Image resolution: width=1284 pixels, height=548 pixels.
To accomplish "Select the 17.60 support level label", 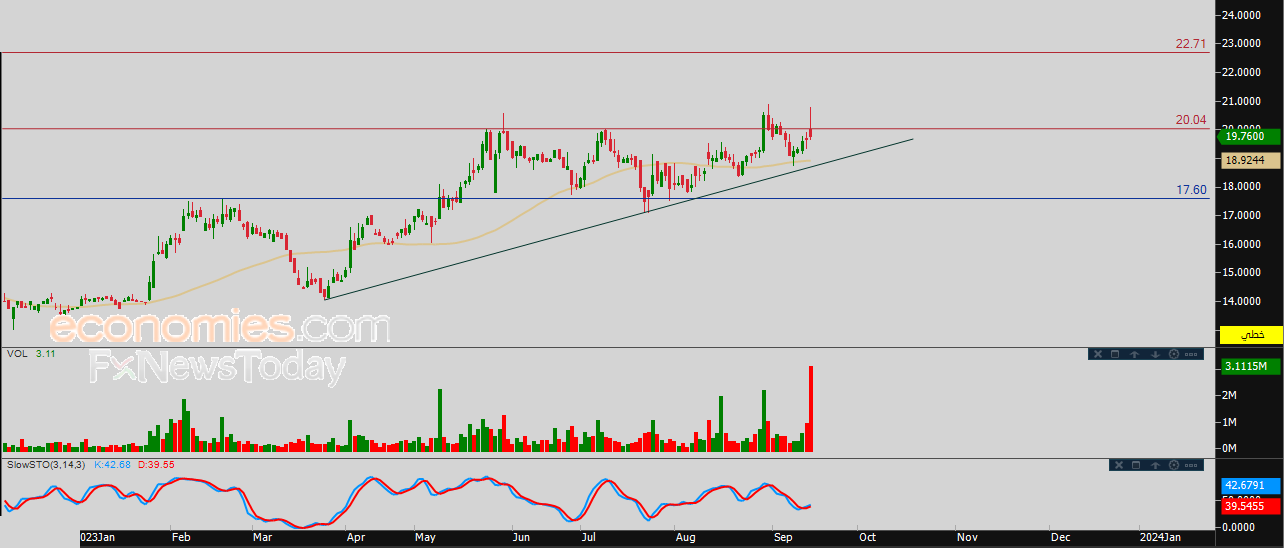I will (x=1192, y=190).
